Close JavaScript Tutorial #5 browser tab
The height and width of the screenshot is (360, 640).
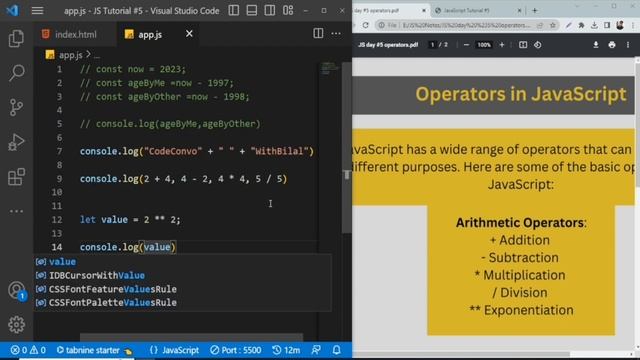click(520, 11)
